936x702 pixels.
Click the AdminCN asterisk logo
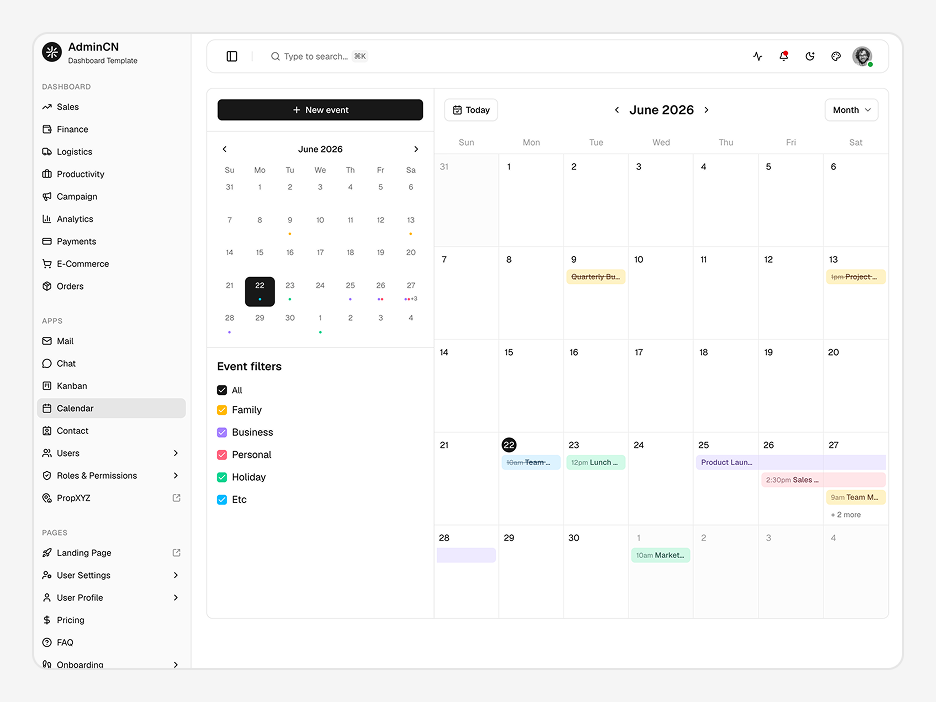coord(52,52)
